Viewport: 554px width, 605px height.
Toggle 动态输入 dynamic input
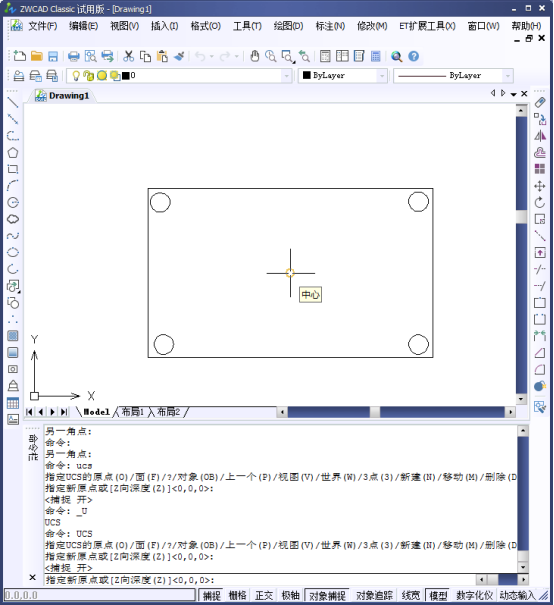(517, 595)
